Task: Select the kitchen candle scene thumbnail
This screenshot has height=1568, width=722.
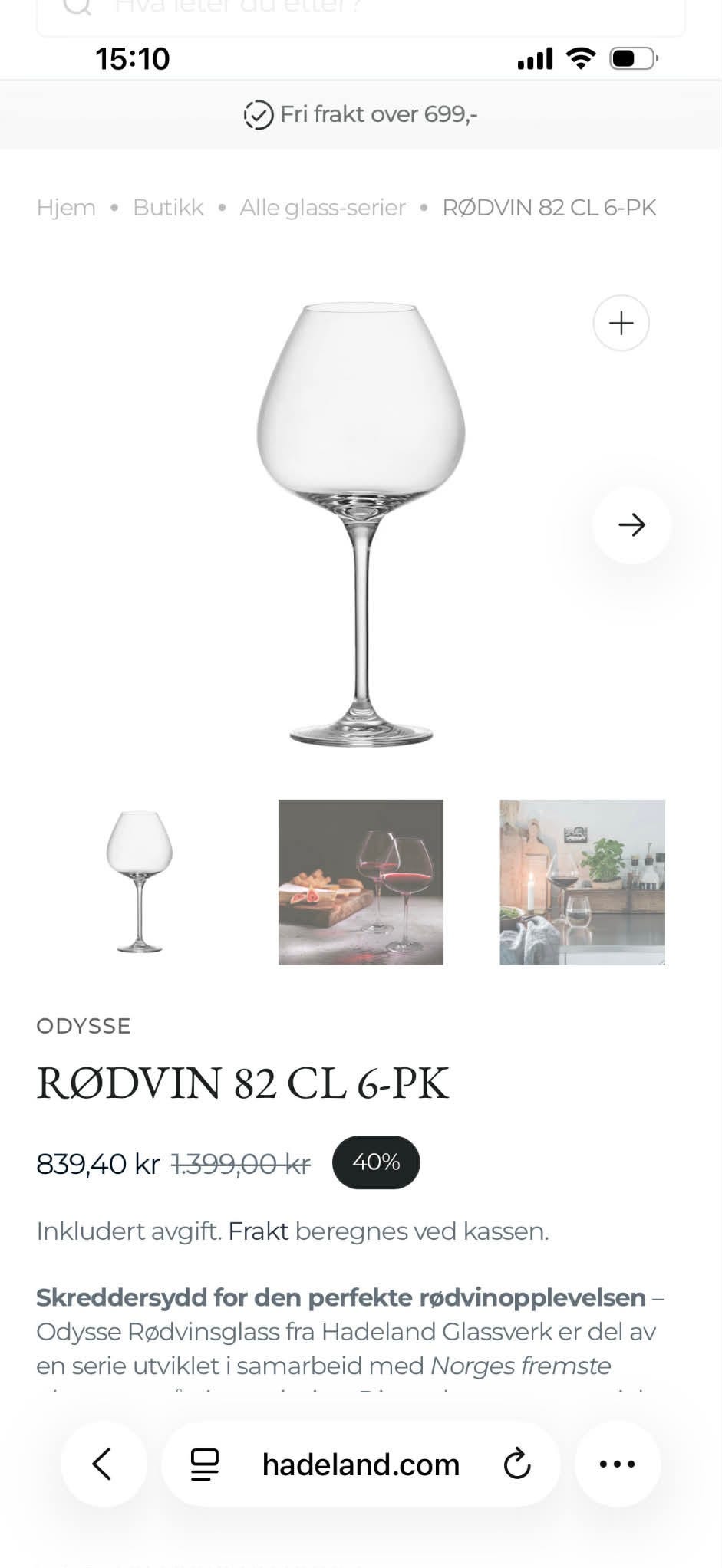Action: [582, 882]
